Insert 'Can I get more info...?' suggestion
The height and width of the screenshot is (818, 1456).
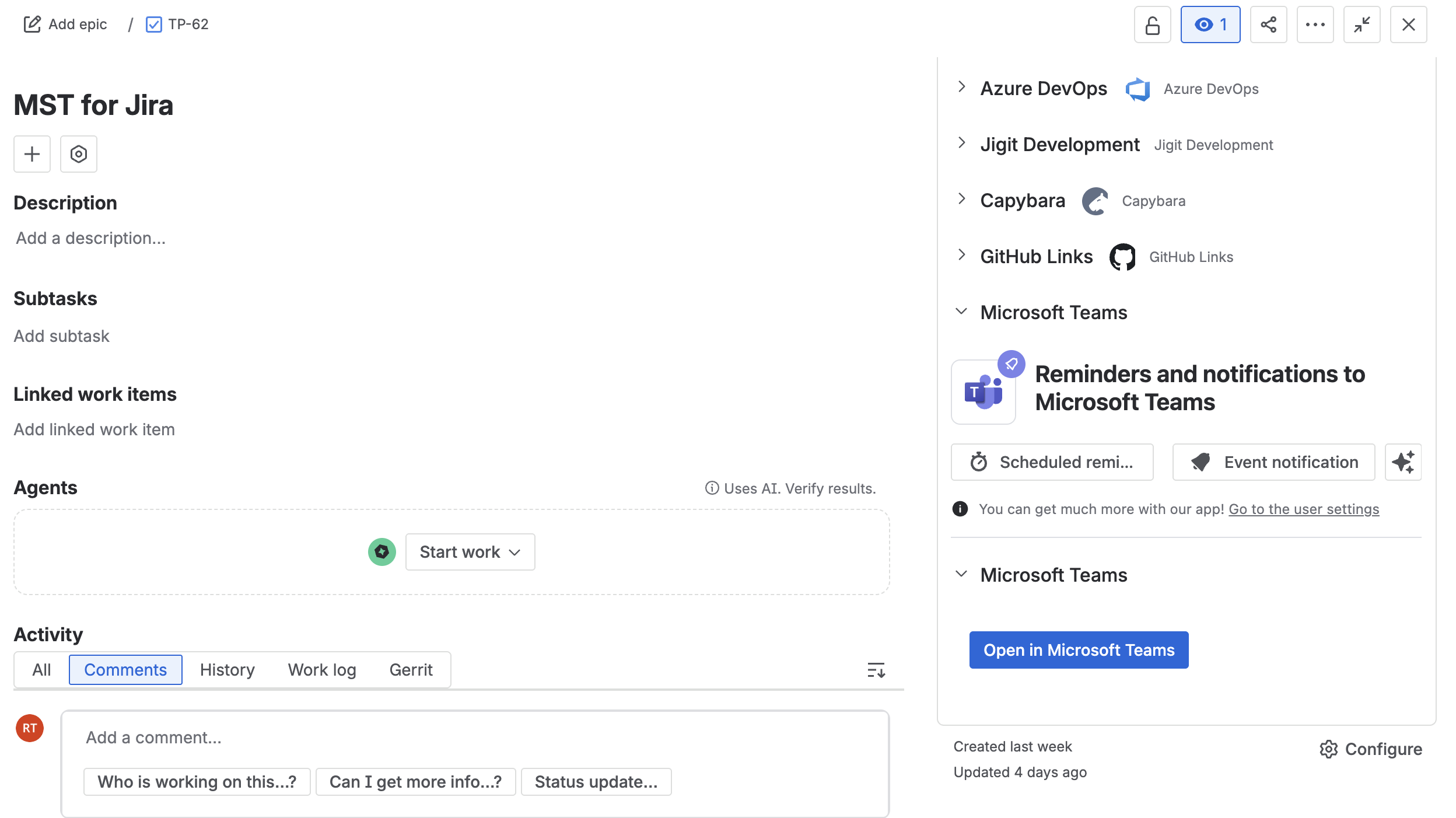[416, 782]
